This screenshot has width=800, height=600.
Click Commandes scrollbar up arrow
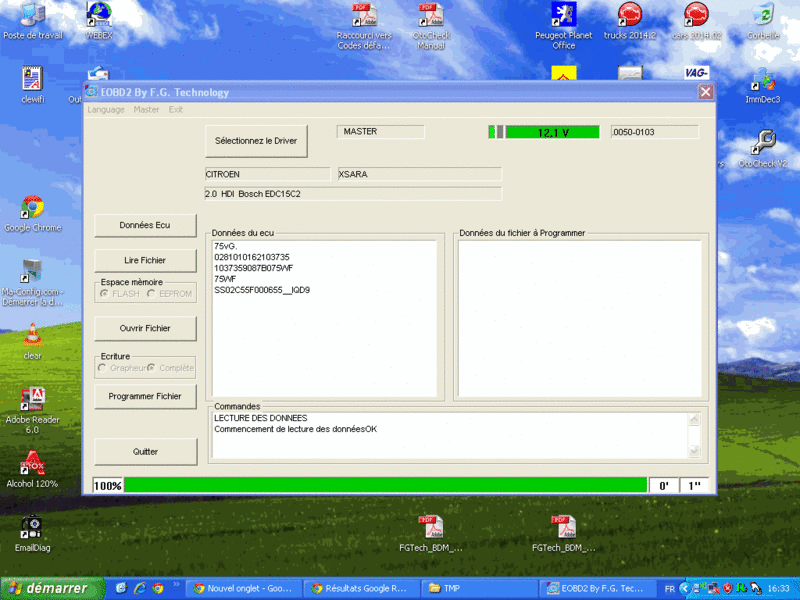[694, 419]
